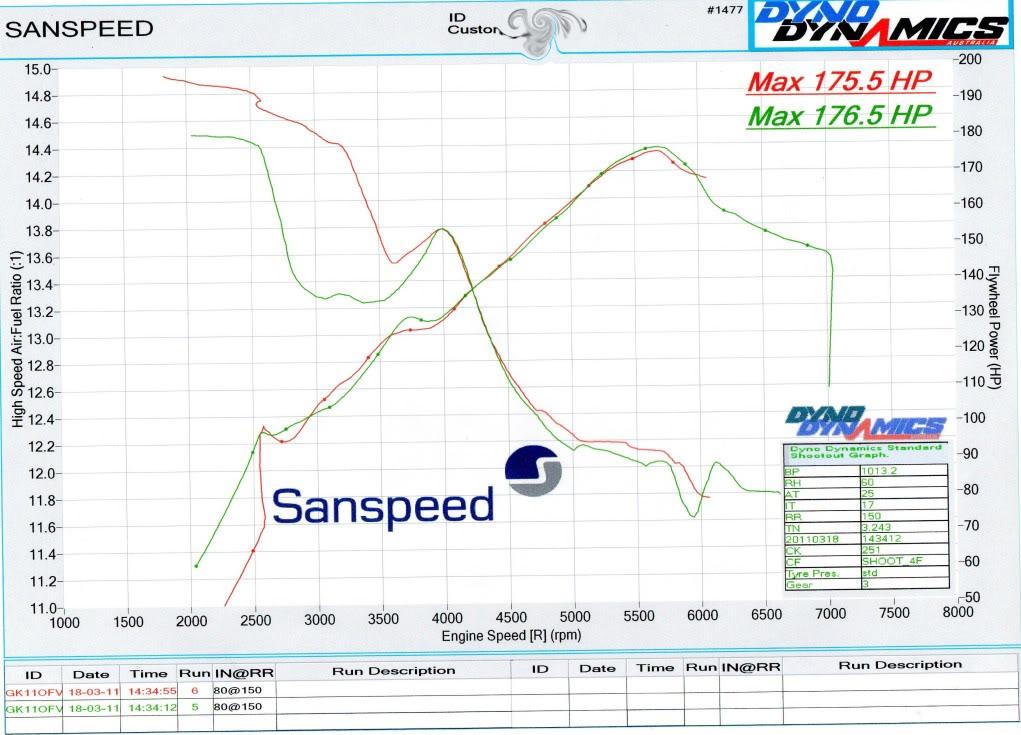
Task: Click the CF value SHOOT_4F
Action: pyautogui.click(x=892, y=561)
